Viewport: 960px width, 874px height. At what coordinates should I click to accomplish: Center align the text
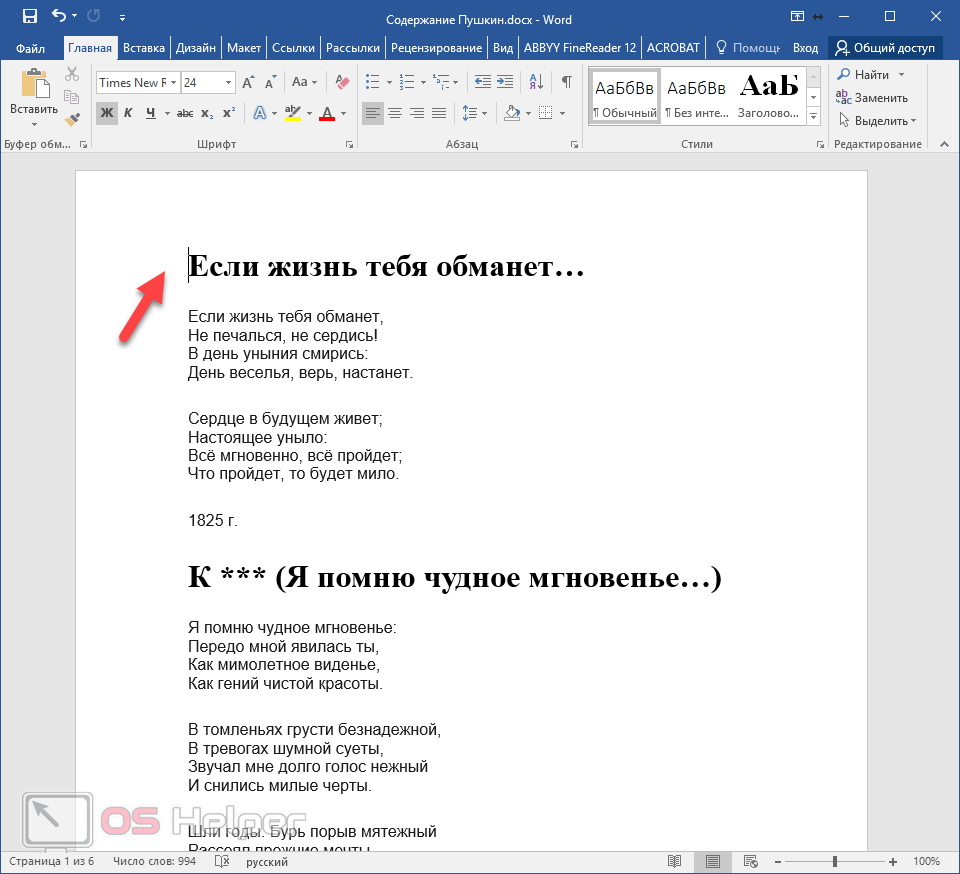click(394, 113)
